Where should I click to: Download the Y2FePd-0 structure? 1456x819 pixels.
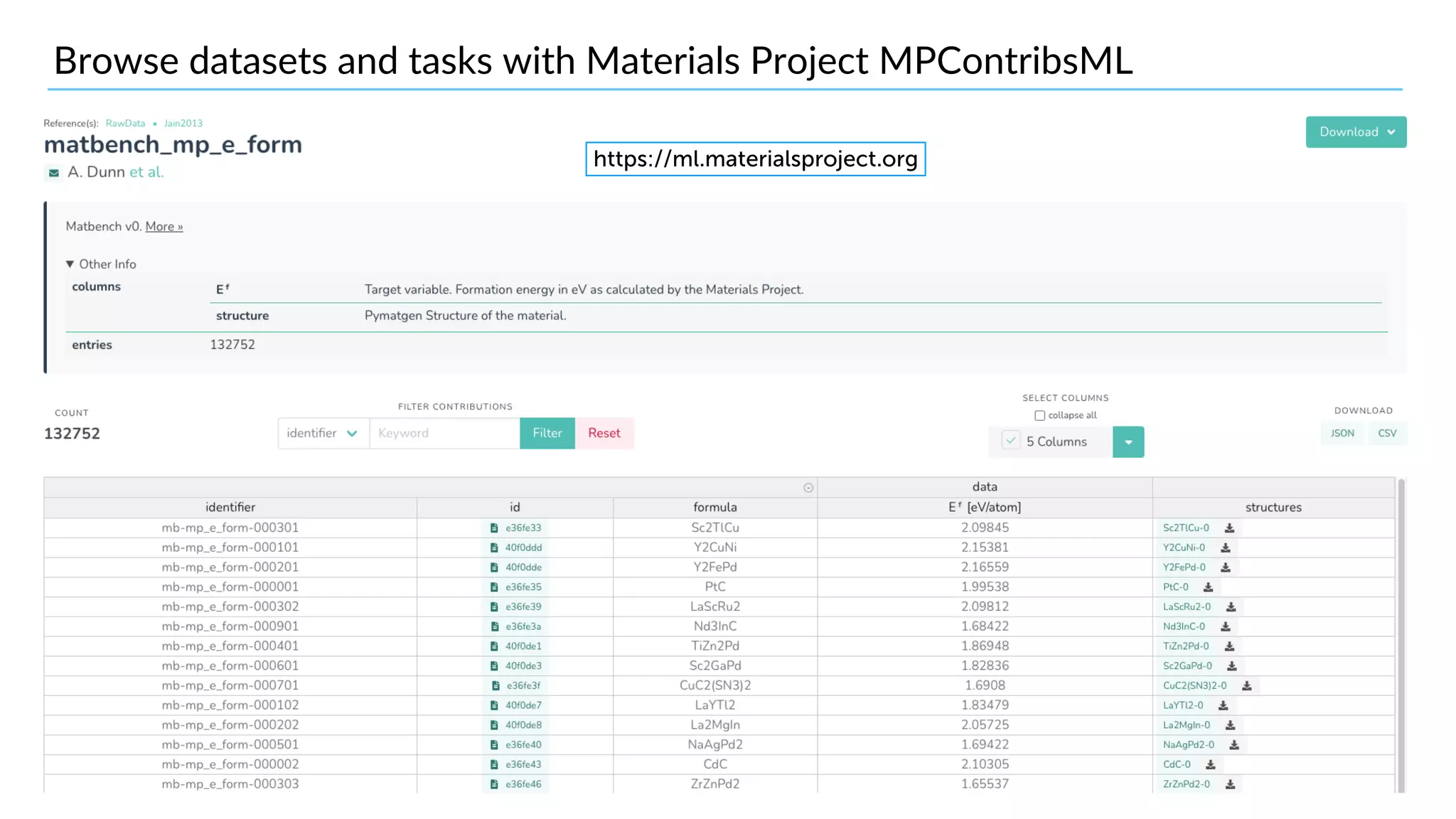point(1225,568)
